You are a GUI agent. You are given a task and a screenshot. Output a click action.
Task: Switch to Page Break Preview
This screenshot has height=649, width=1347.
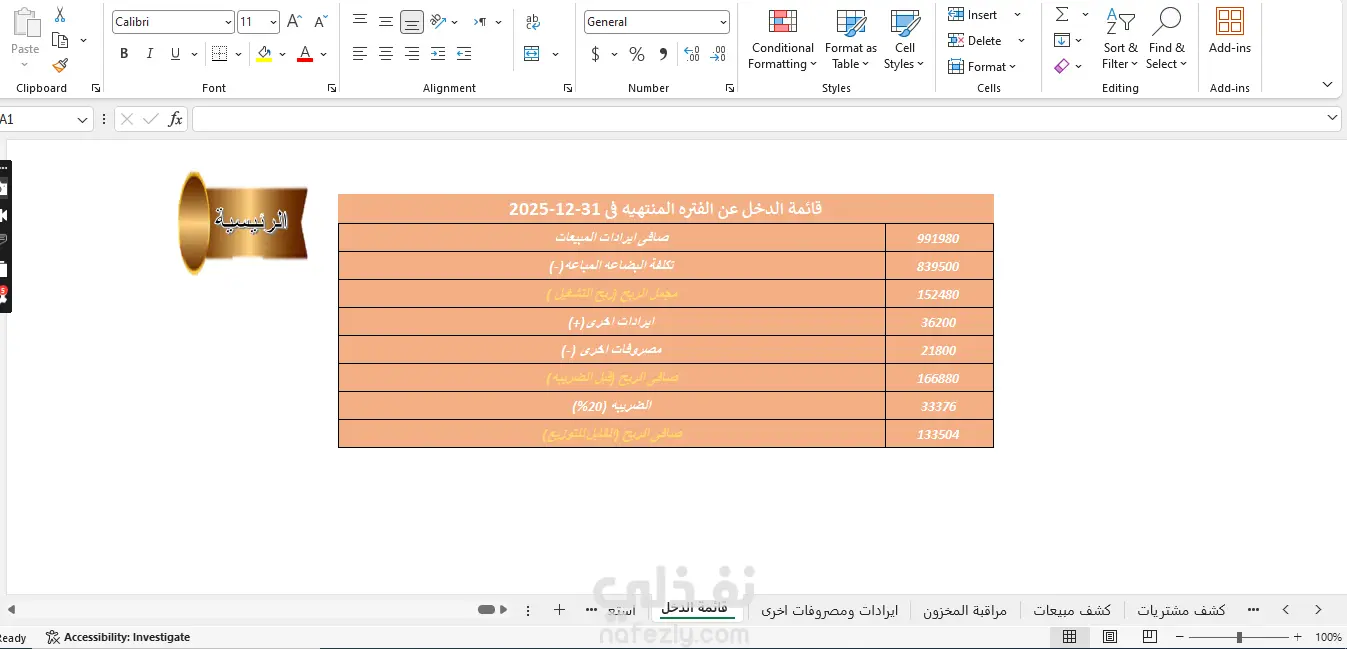coord(1149,637)
